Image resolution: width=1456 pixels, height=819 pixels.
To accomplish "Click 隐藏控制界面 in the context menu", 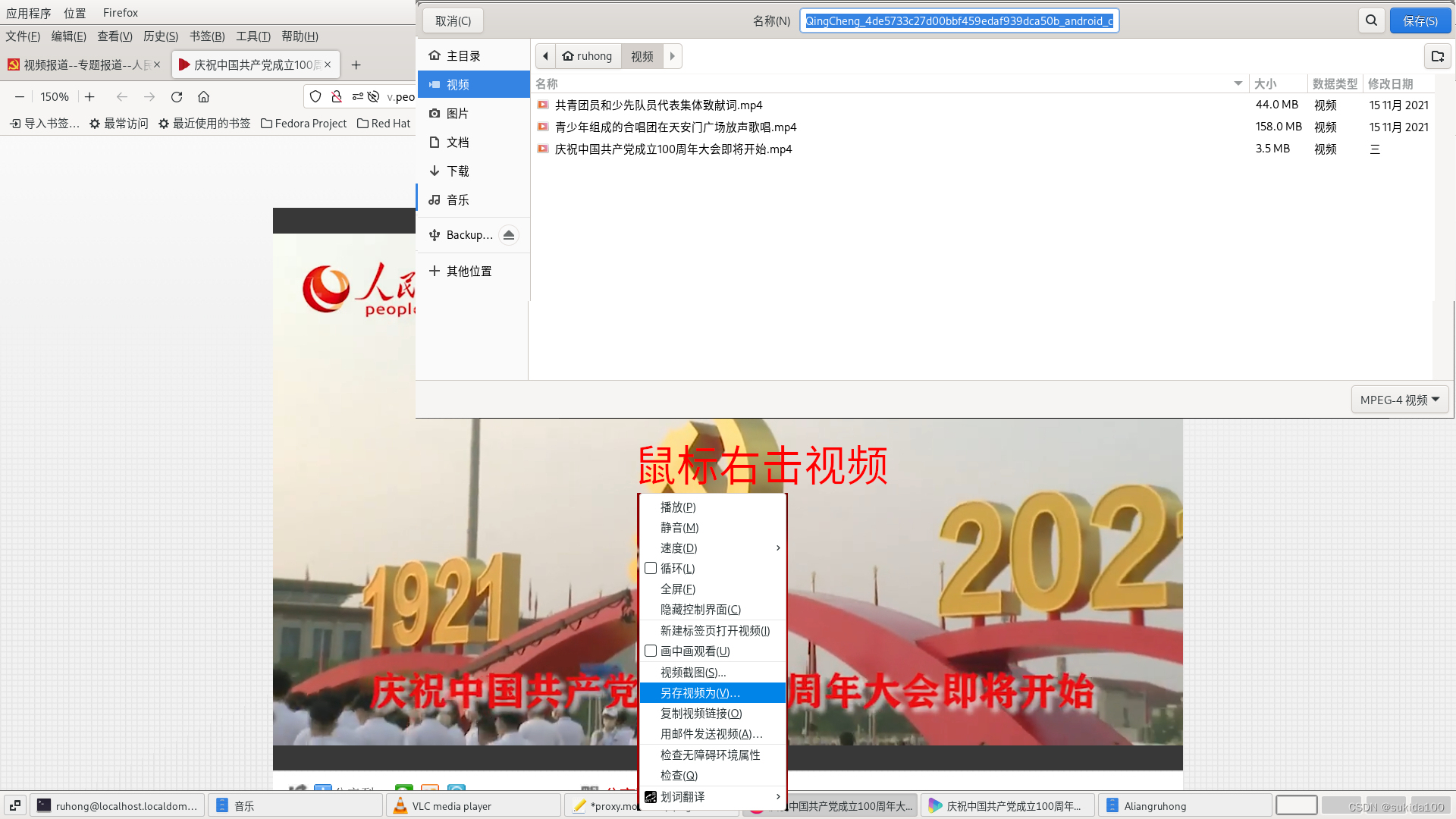I will [713, 610].
